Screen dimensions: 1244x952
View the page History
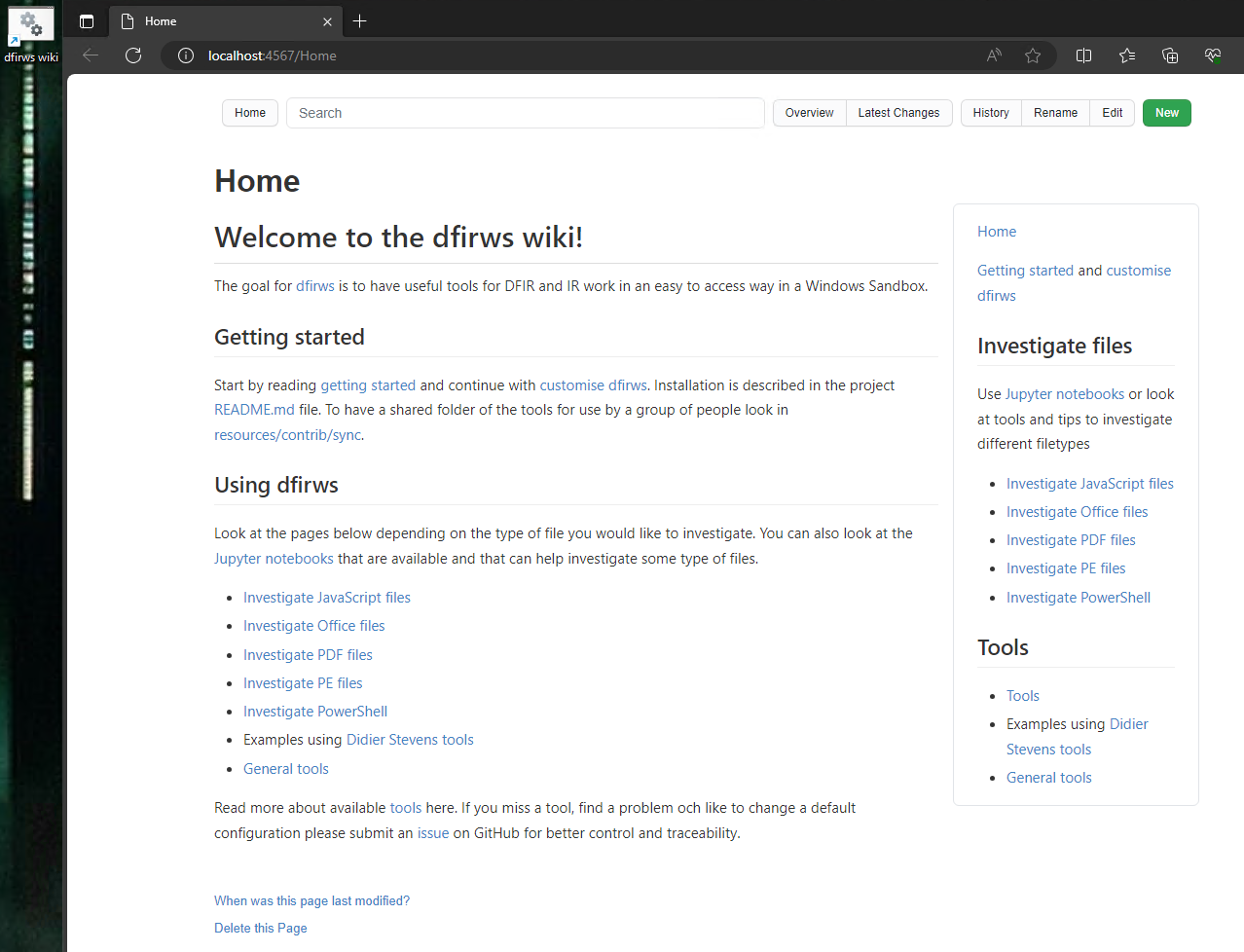990,113
